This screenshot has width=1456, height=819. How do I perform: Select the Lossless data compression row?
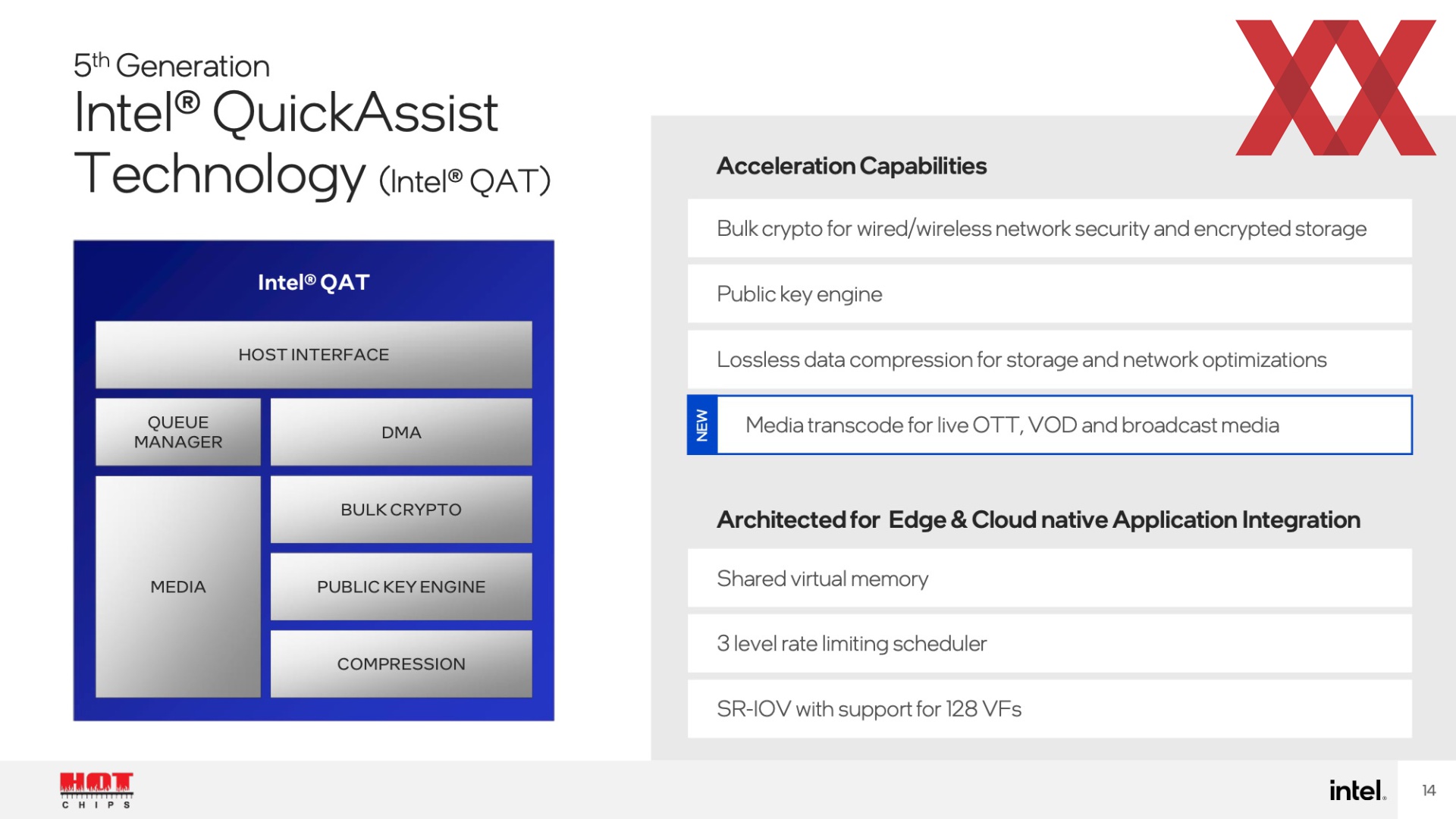pyautogui.click(x=1050, y=359)
